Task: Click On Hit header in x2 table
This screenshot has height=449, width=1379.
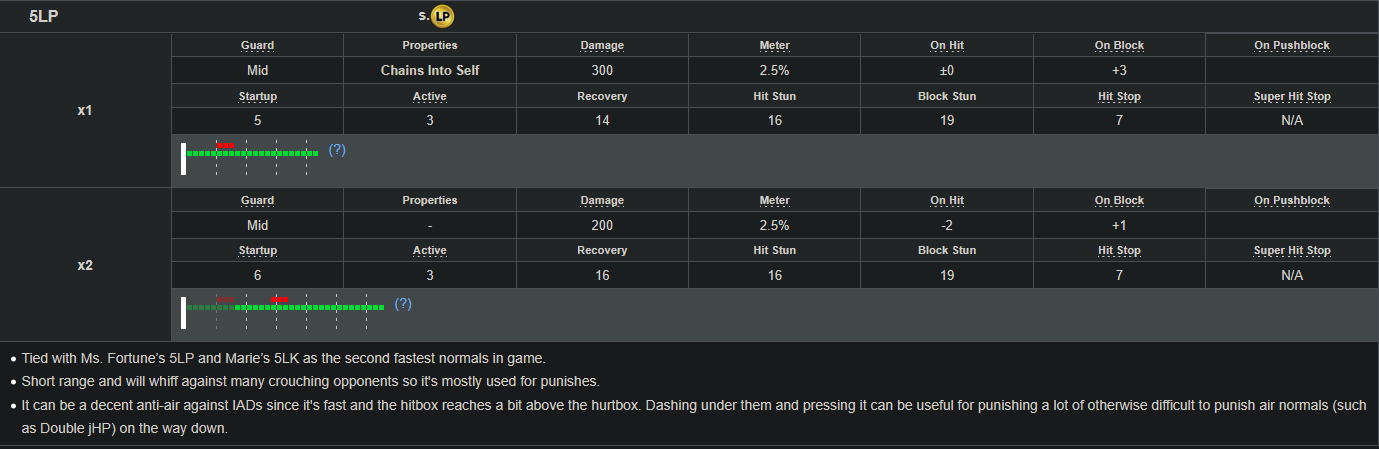Action: (946, 200)
